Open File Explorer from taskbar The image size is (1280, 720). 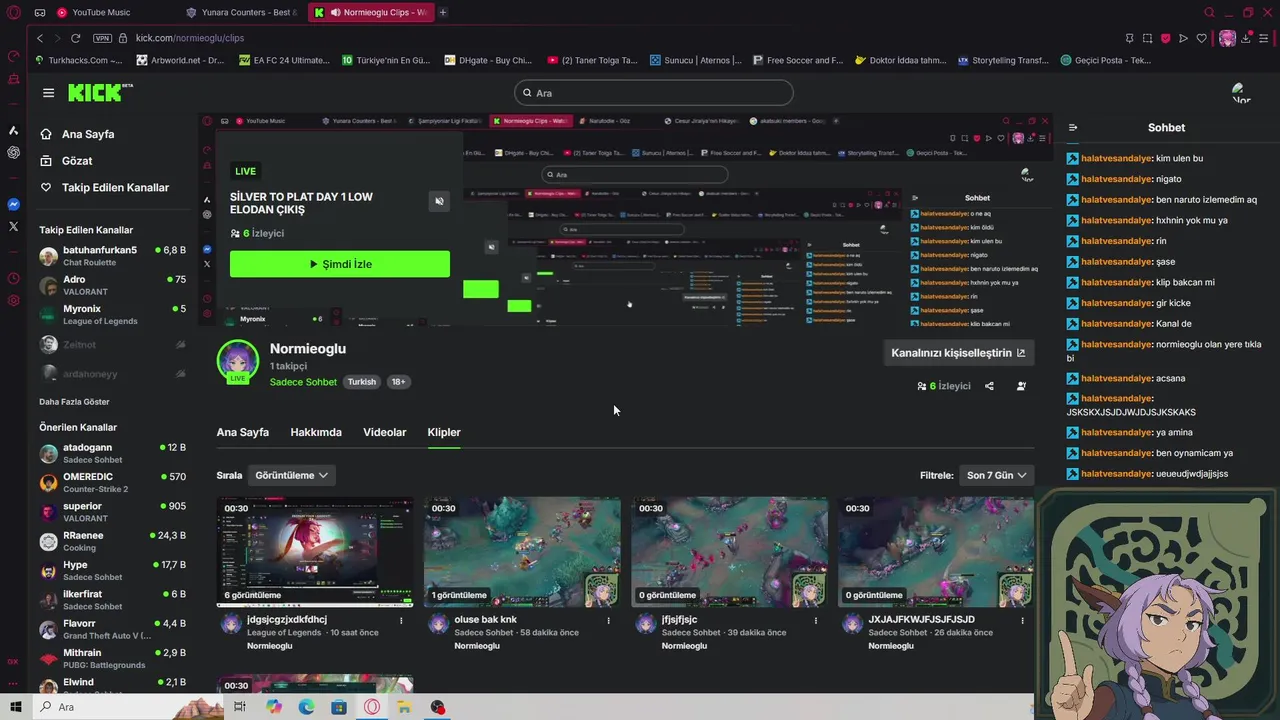(x=404, y=707)
